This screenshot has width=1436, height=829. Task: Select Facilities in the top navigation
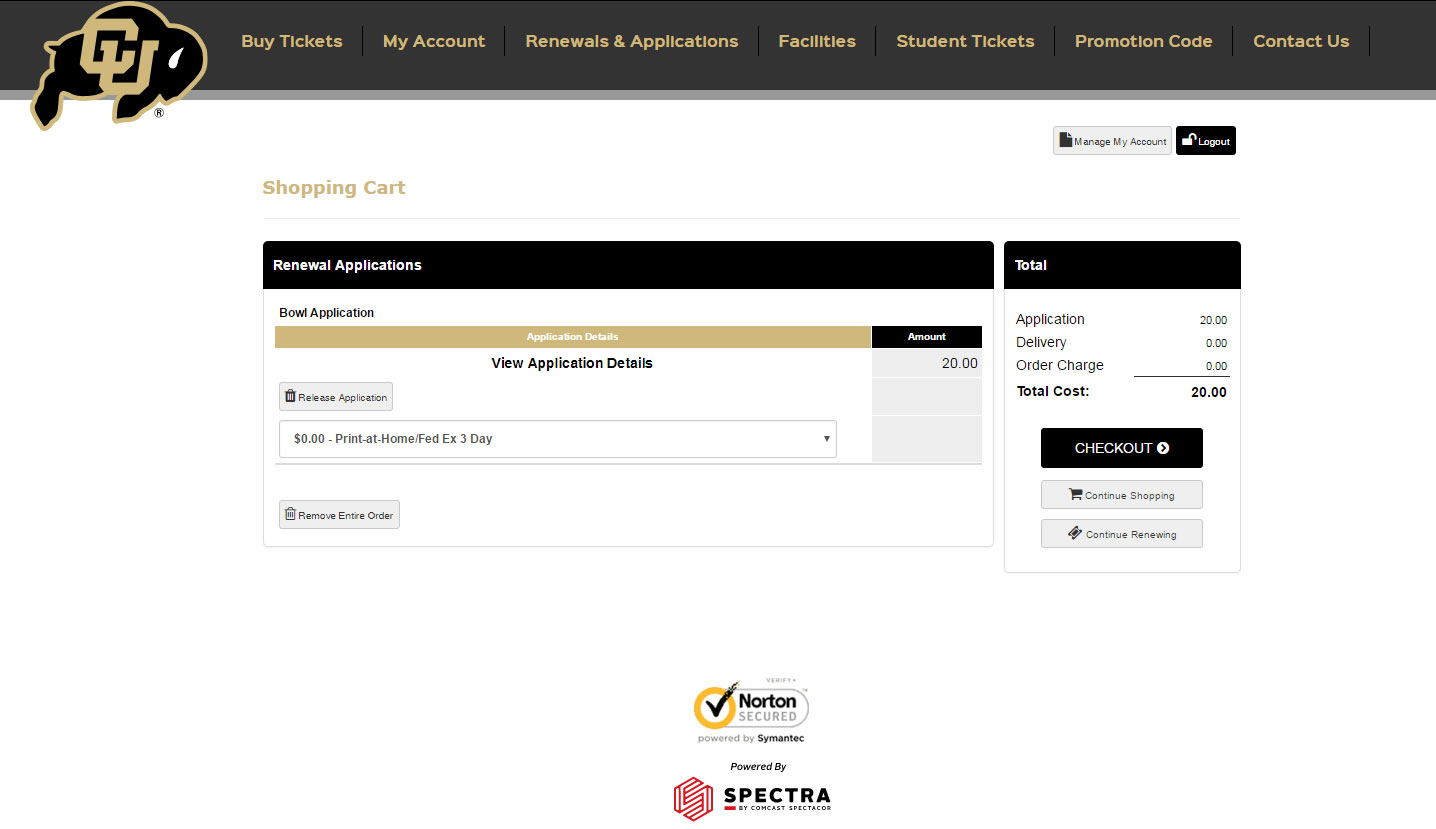click(x=817, y=41)
